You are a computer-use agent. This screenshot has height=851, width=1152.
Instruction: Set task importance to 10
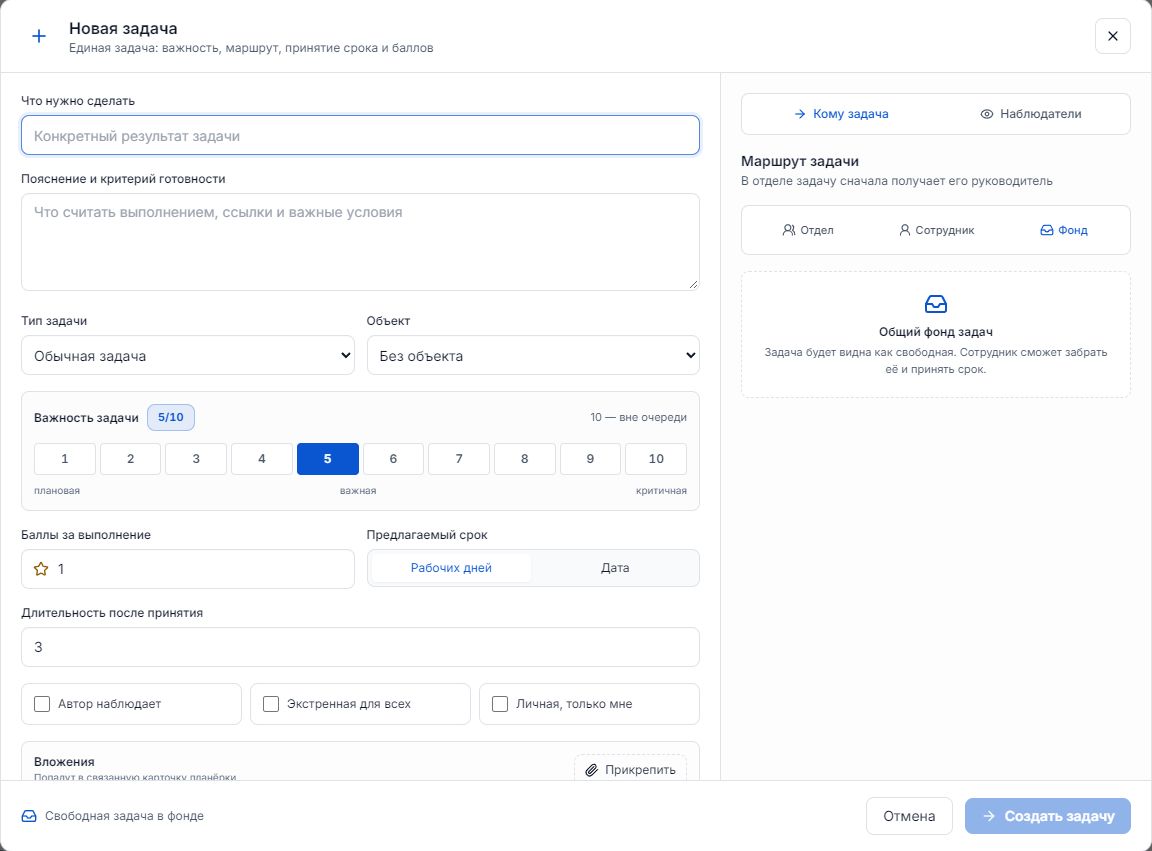(x=656, y=459)
